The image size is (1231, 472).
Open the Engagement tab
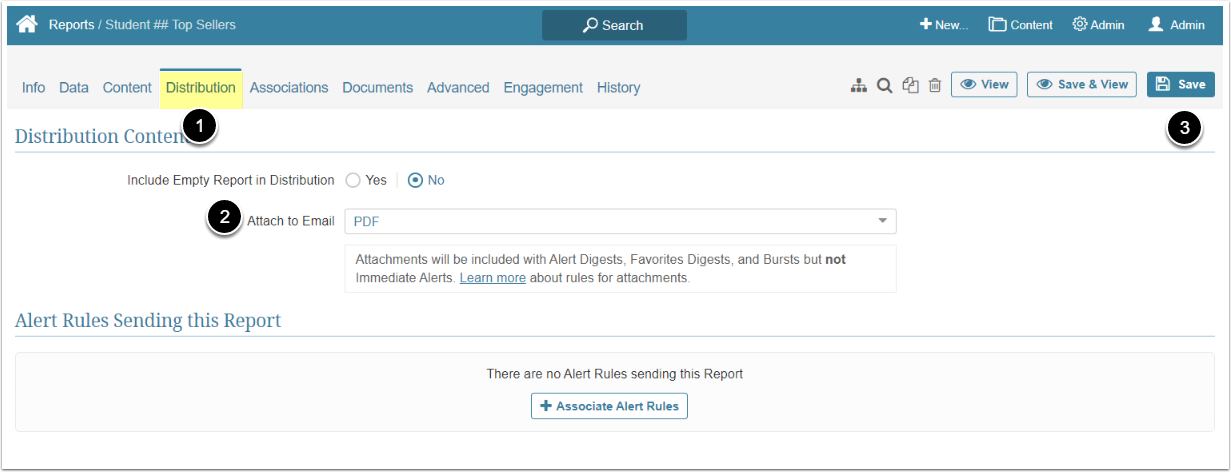pos(543,88)
